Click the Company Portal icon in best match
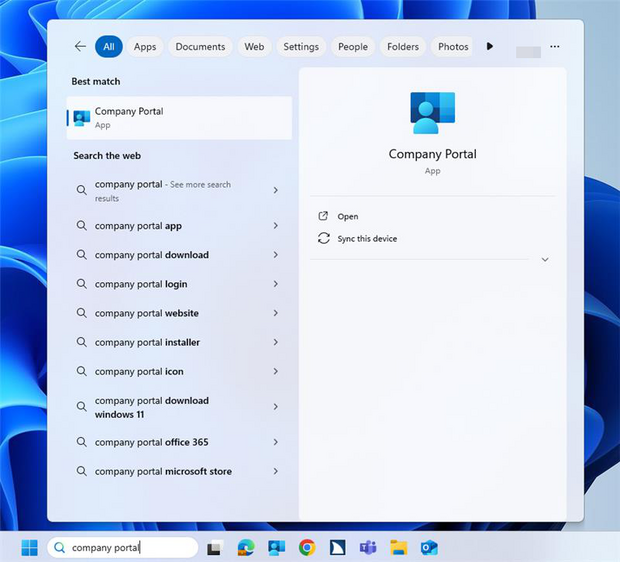The width and height of the screenshot is (620, 562). 82,118
